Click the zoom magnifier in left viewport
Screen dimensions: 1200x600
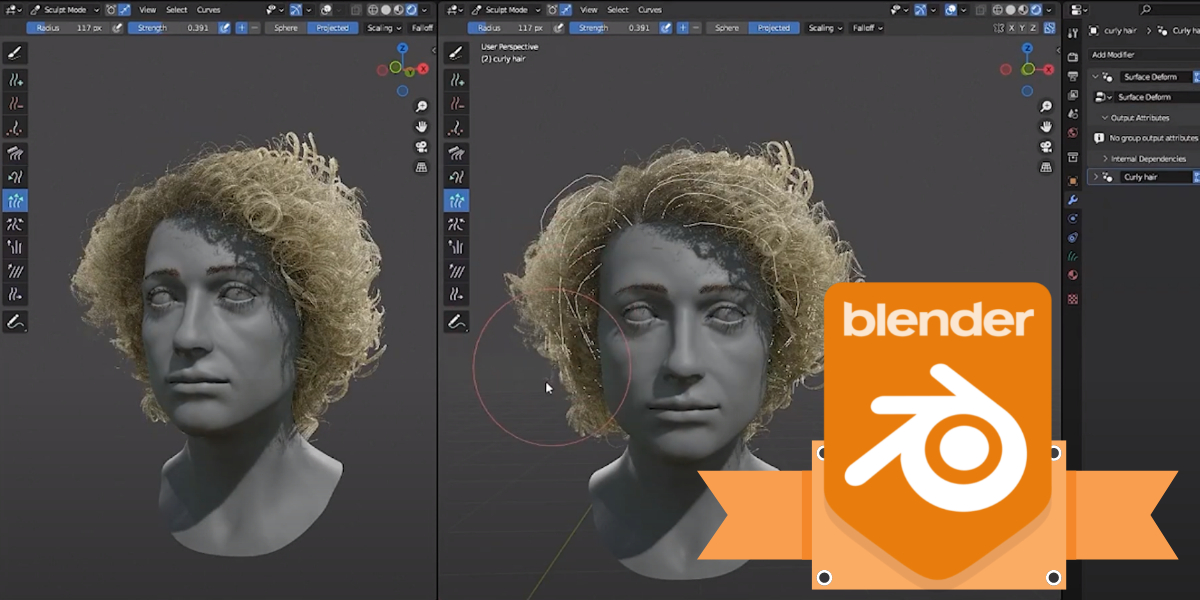pos(422,107)
